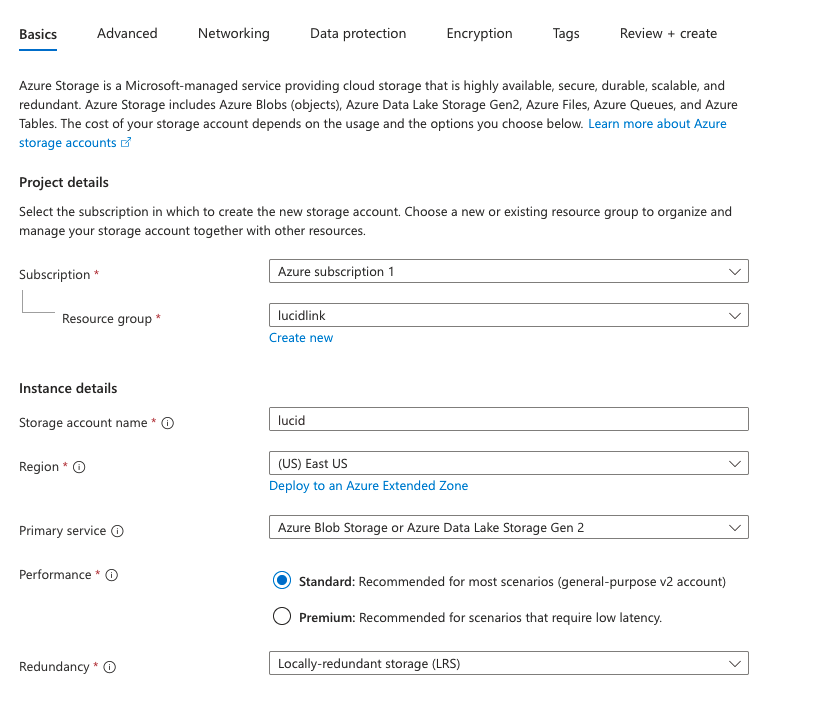The height and width of the screenshot is (717, 830).
Task: Switch to the Encryption tab
Action: coord(480,33)
